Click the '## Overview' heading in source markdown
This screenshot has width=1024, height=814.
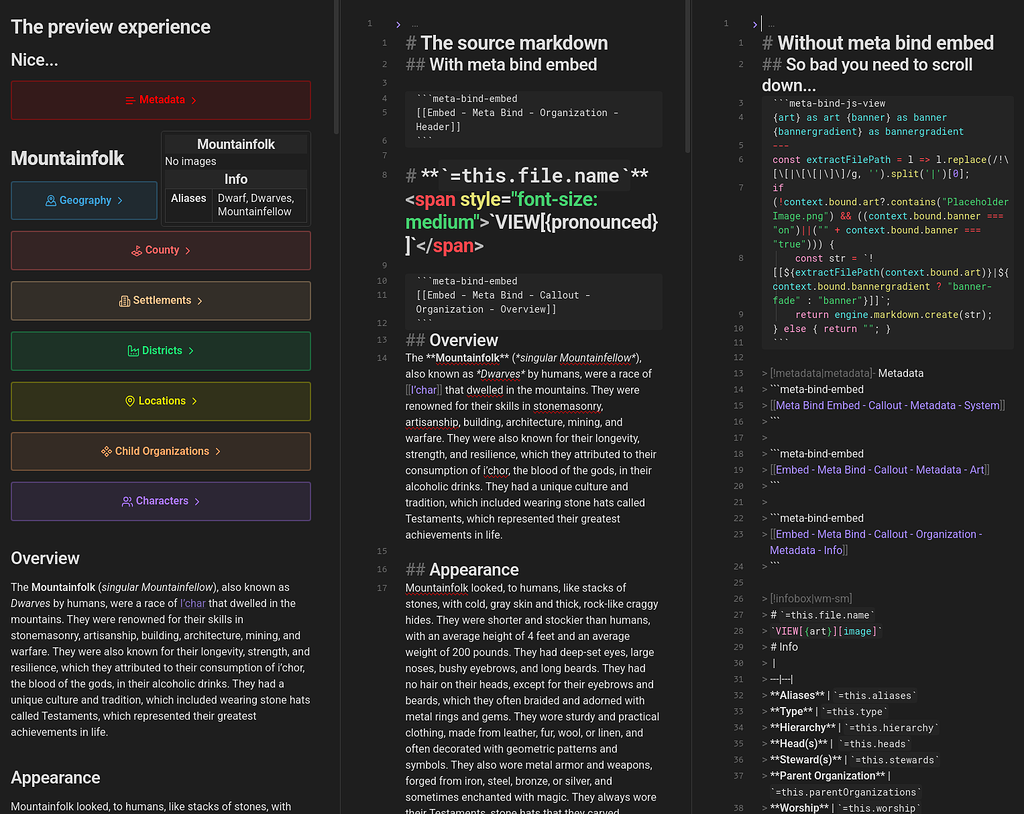click(452, 340)
